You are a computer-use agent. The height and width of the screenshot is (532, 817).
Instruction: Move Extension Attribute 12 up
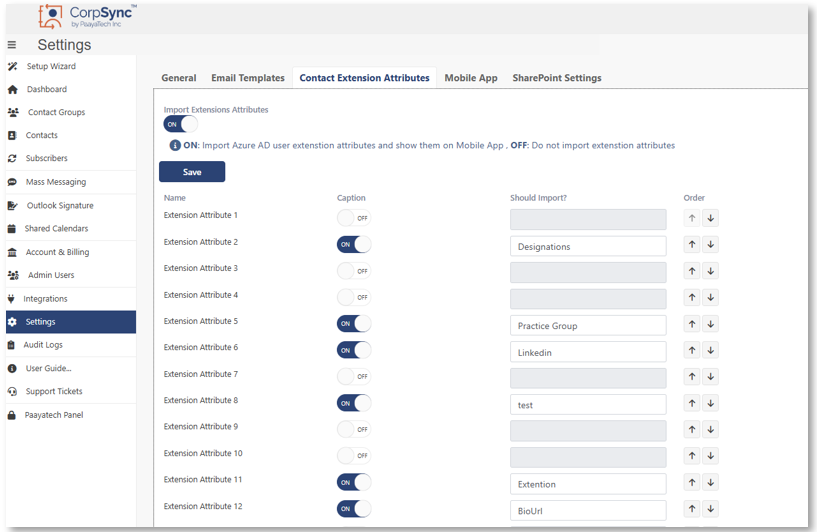pyautogui.click(x=692, y=509)
